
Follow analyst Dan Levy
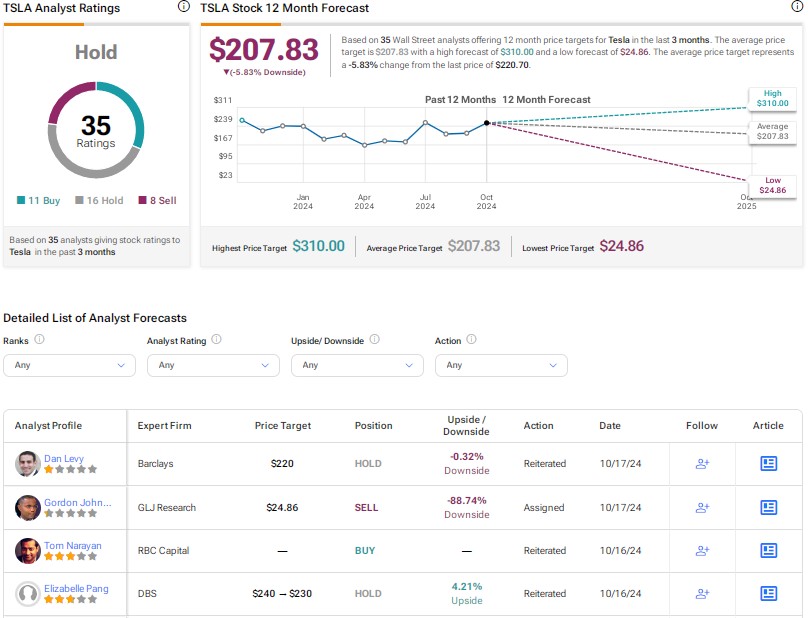(x=701, y=463)
